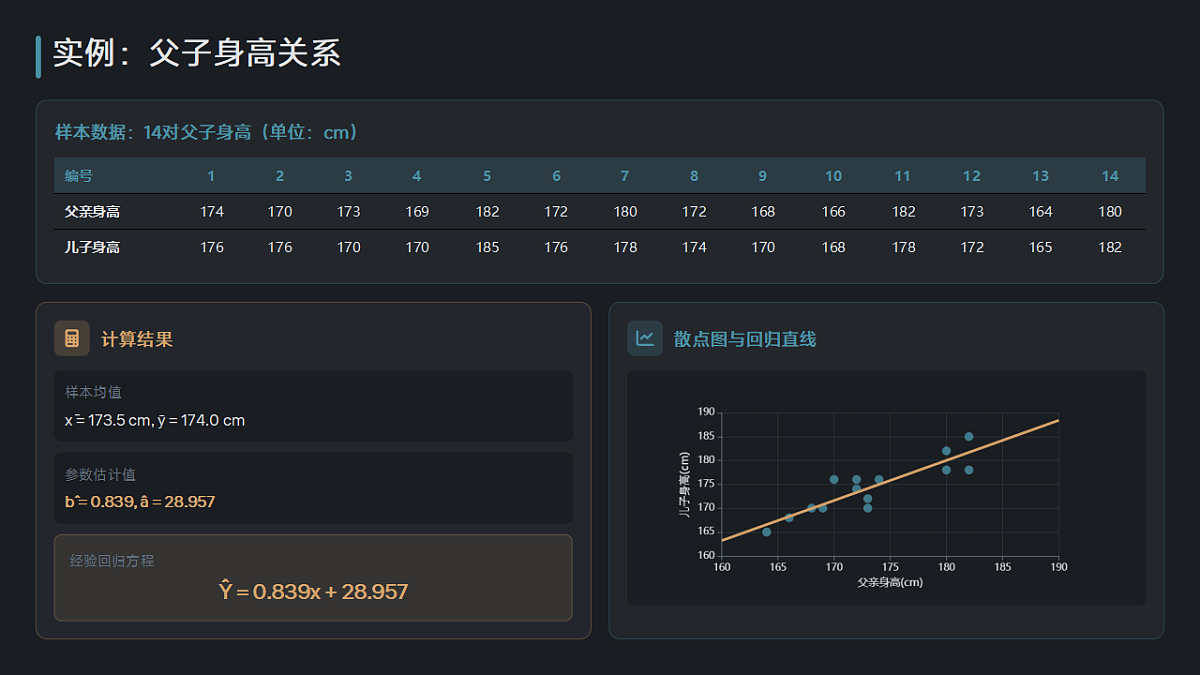Click son's height 178 in column 11
The width and height of the screenshot is (1200, 675).
click(x=904, y=247)
